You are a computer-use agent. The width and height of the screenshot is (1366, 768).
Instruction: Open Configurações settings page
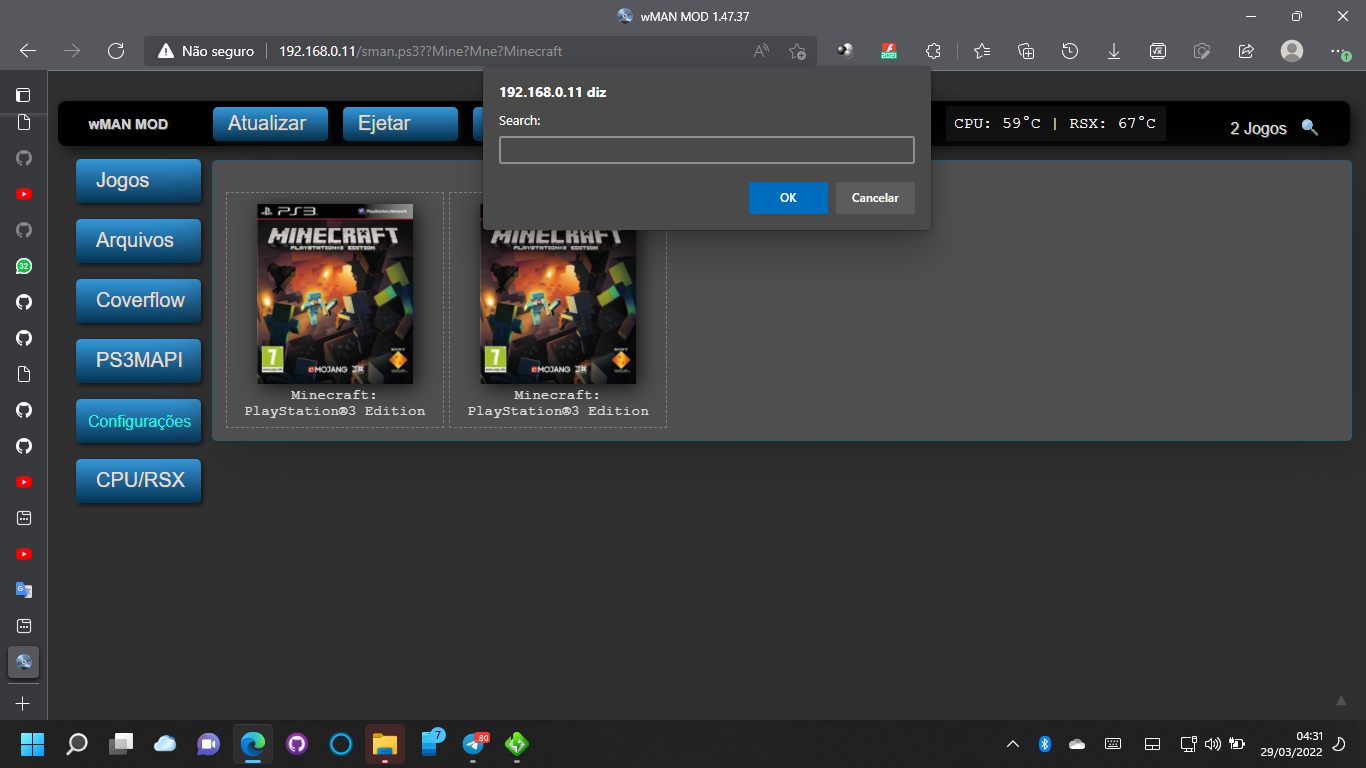pos(138,421)
